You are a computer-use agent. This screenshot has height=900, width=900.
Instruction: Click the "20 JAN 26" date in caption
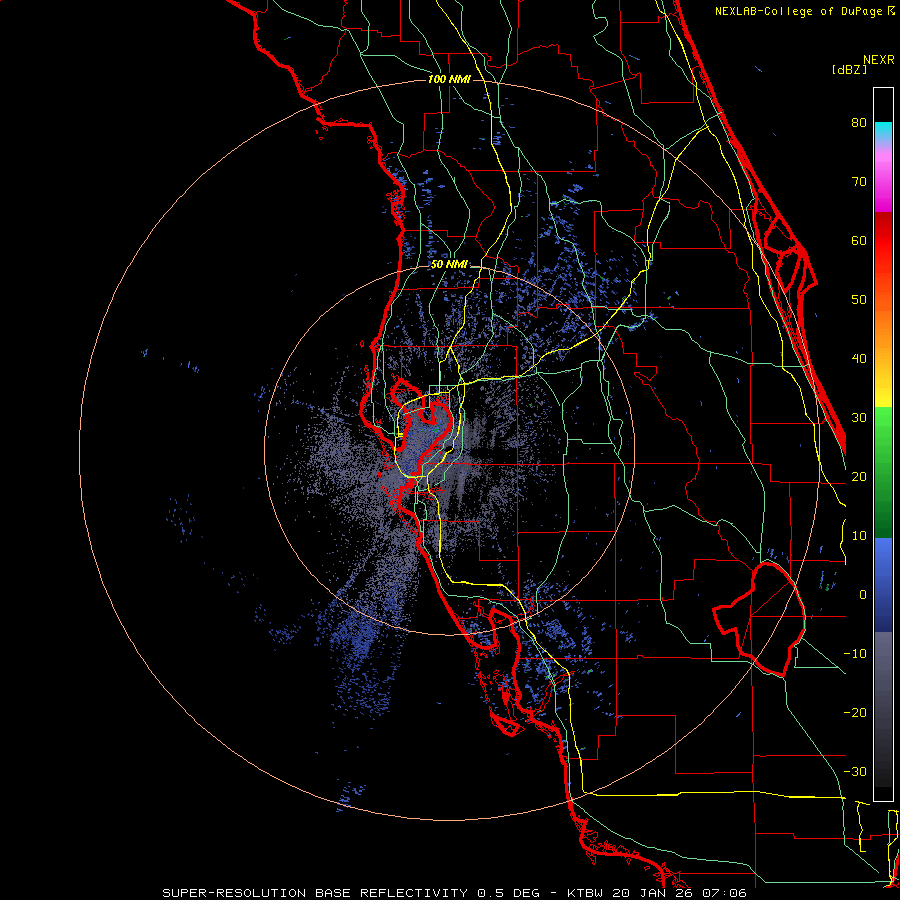click(654, 893)
